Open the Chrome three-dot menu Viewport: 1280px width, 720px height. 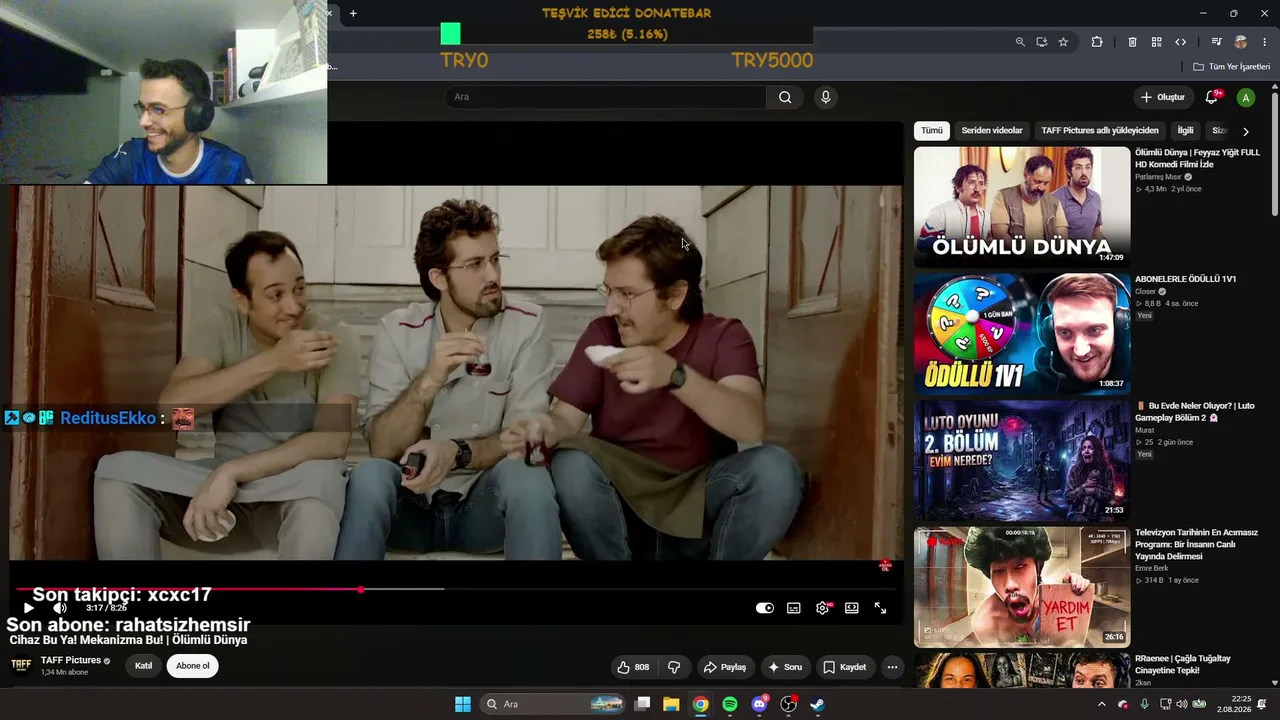(x=1264, y=42)
